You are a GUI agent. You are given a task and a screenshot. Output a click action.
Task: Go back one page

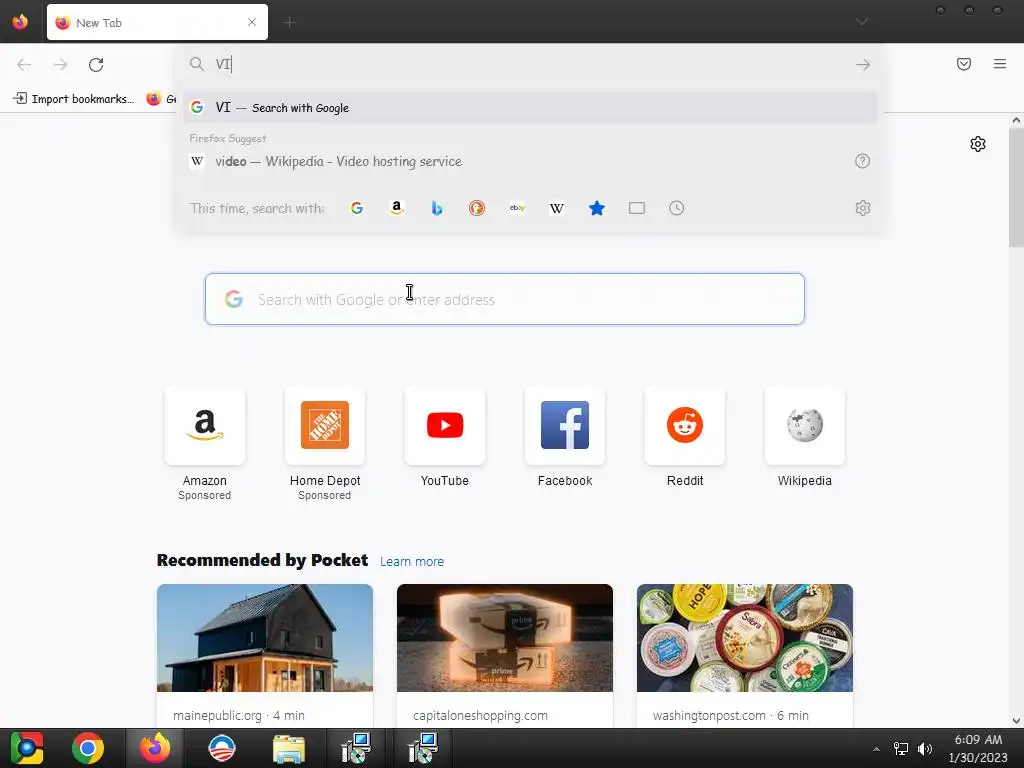pos(24,65)
